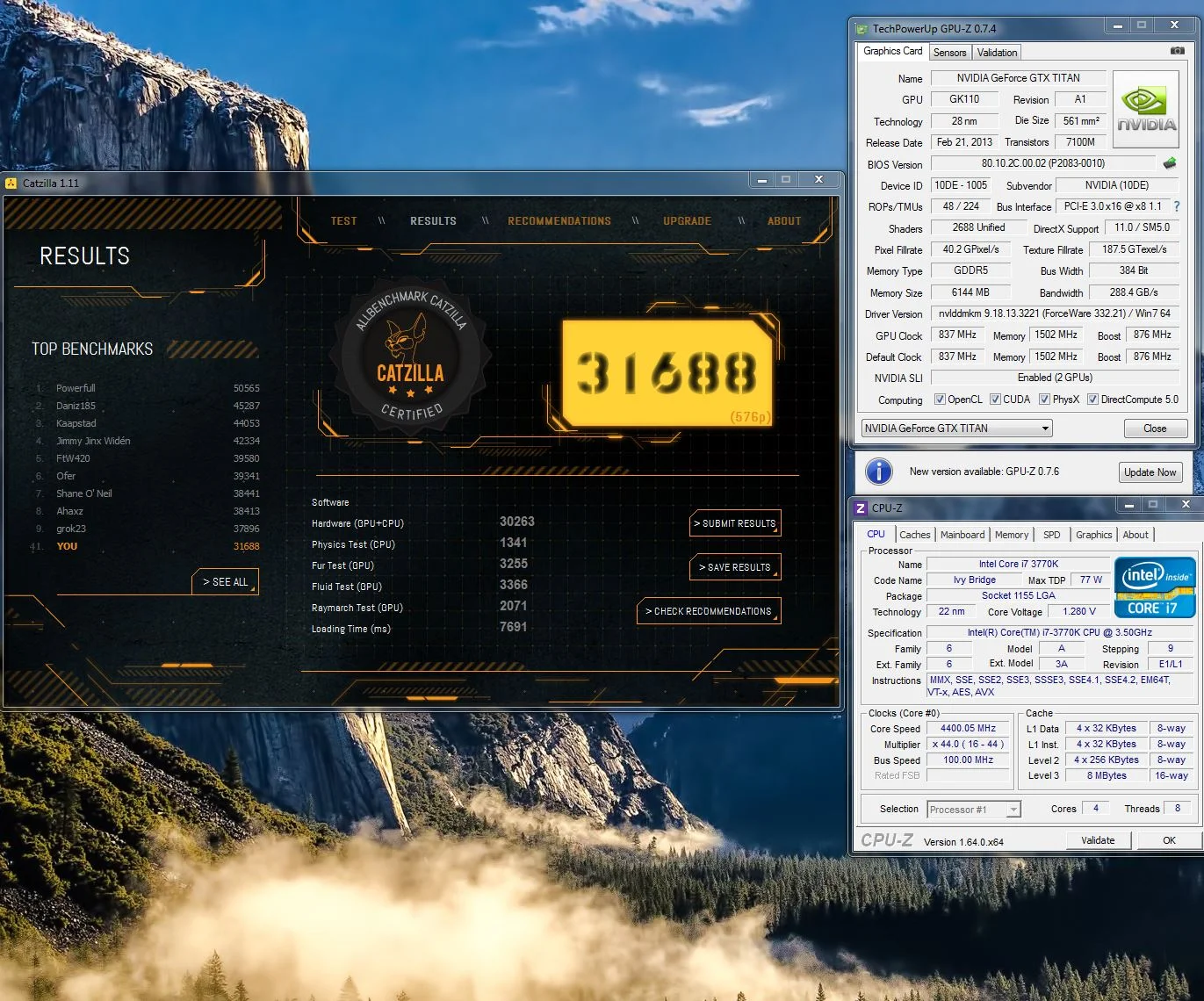This screenshot has height=1001, width=1204.
Task: Open the Mainboard tab in CPU-Z
Action: (962, 535)
